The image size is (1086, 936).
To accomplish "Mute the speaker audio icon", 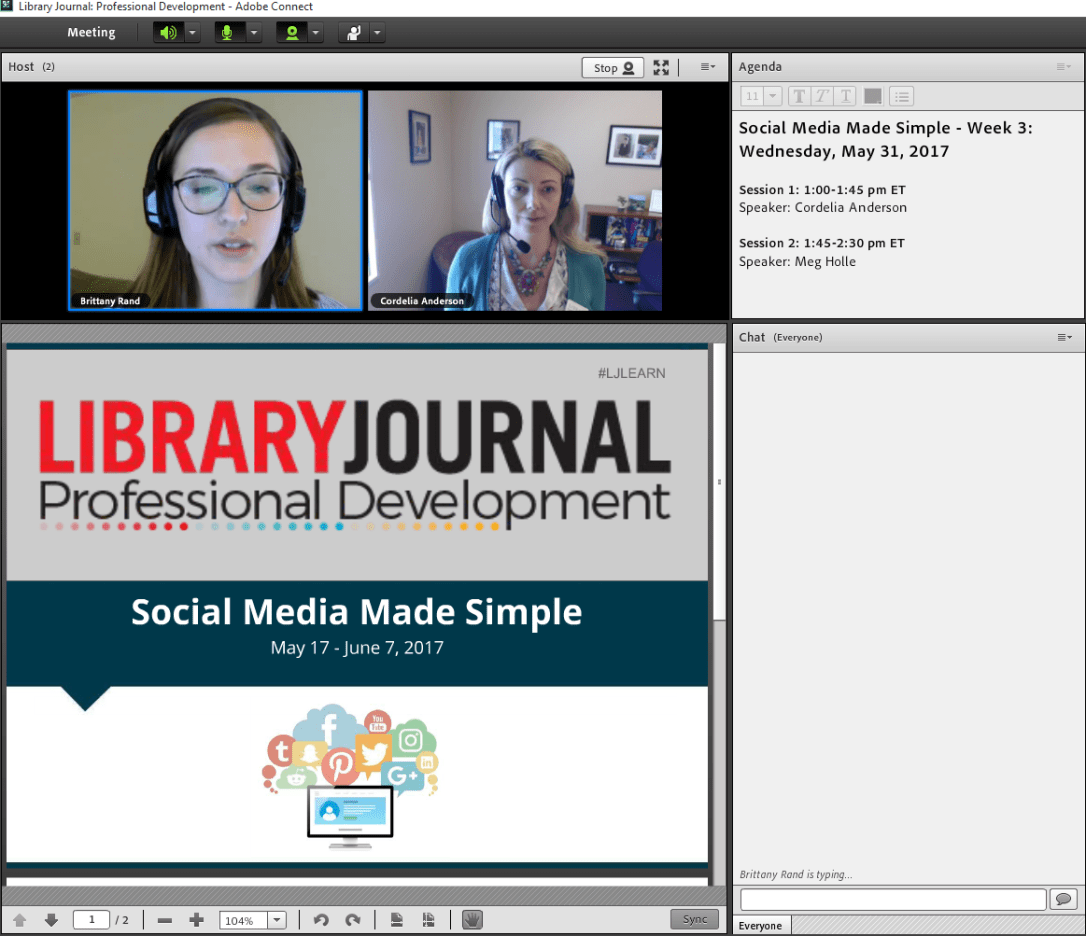I will pyautogui.click(x=167, y=33).
